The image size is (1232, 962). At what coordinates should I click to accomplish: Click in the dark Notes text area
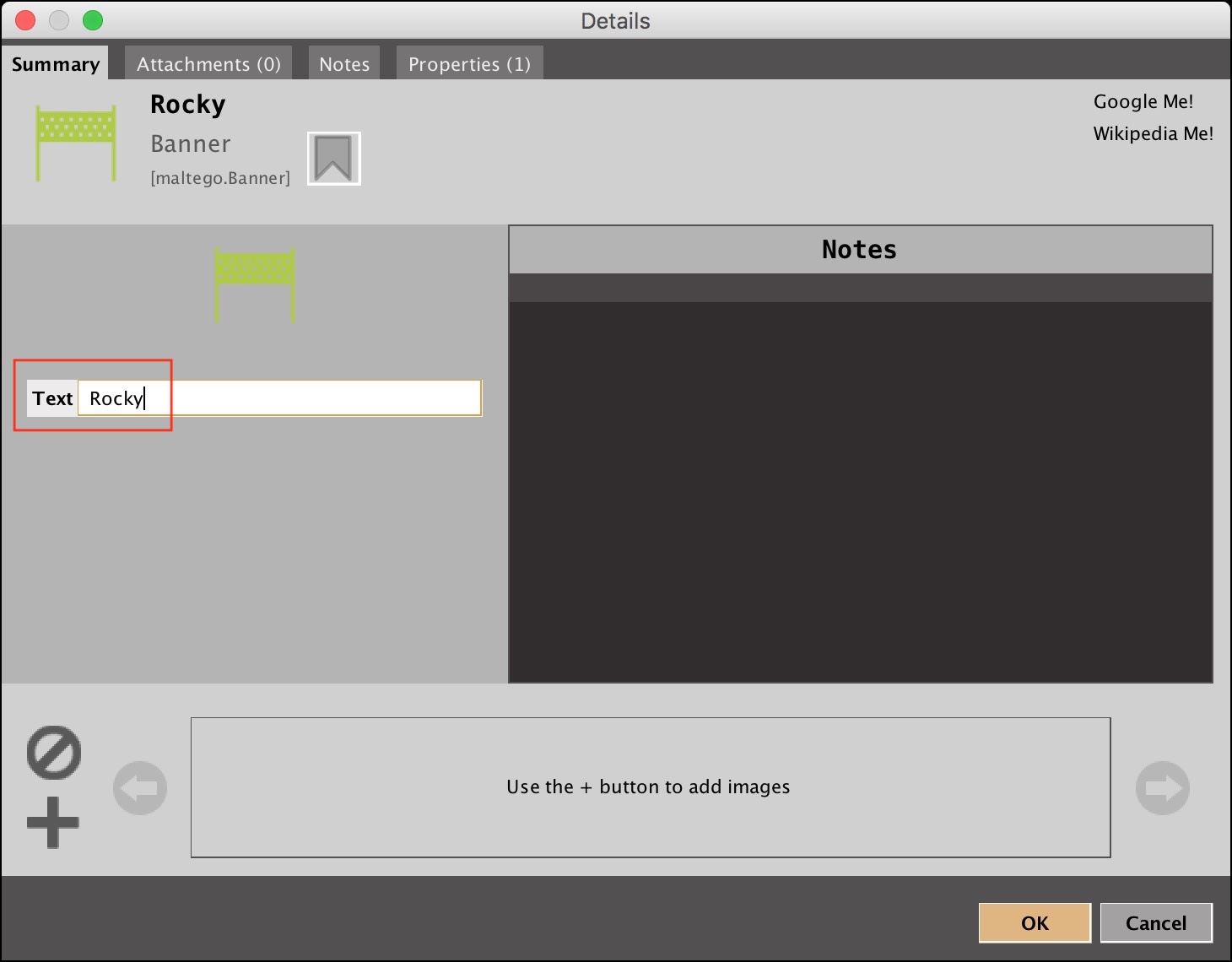[x=860, y=489]
